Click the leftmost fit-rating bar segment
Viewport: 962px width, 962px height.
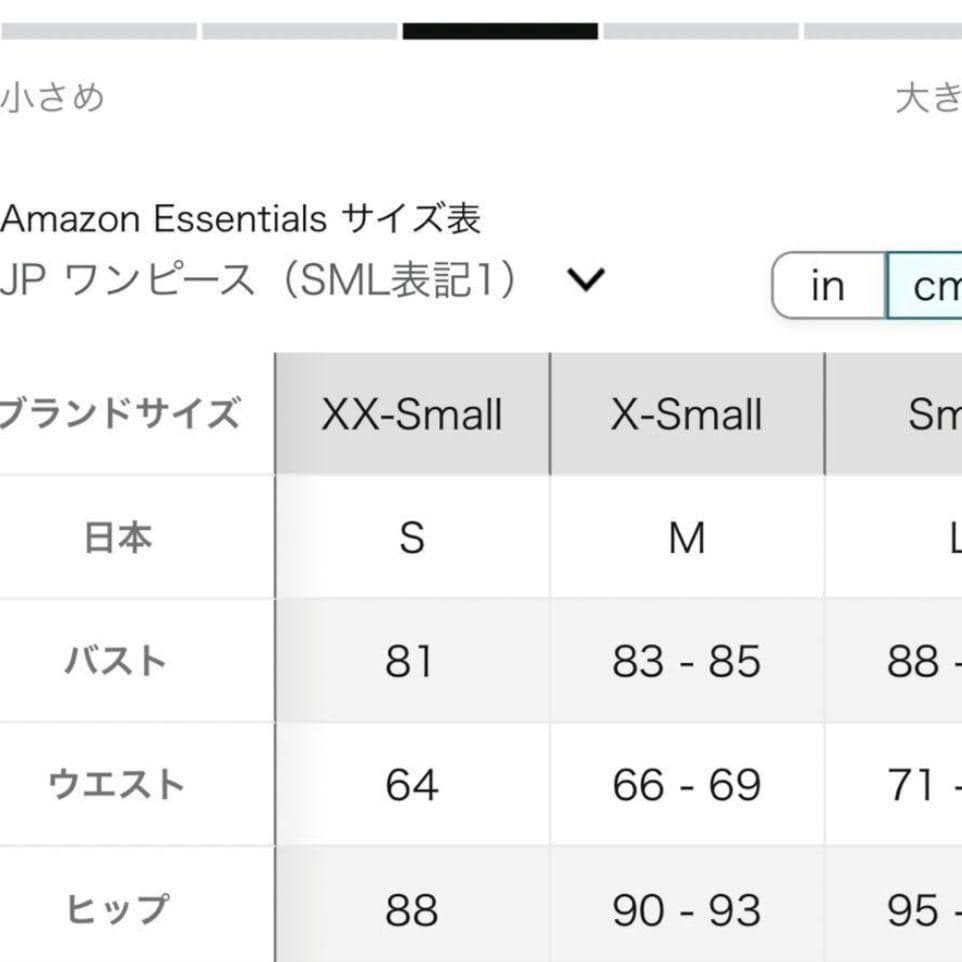[98, 31]
